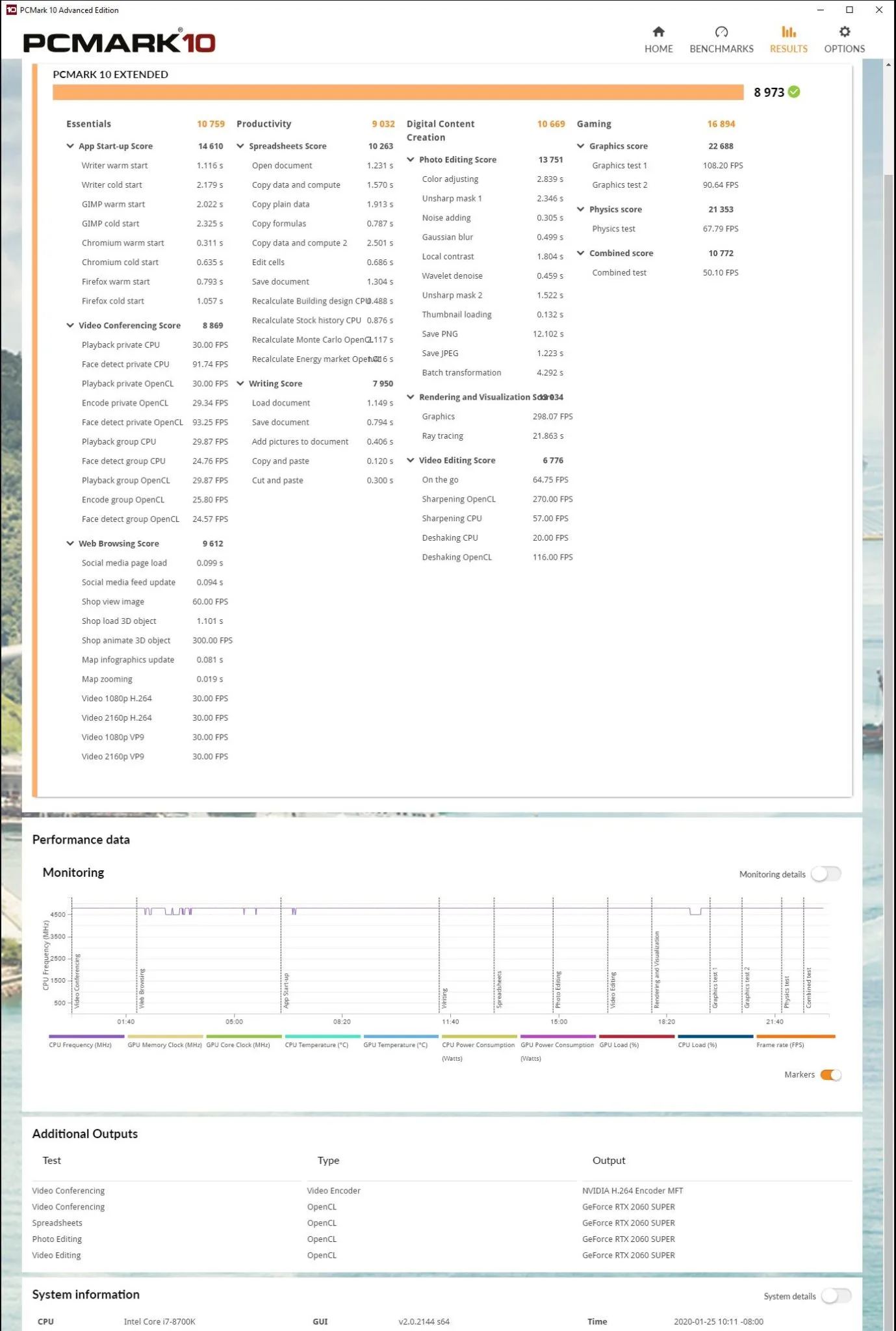Click the scrollbar up arrow

click(888, 64)
